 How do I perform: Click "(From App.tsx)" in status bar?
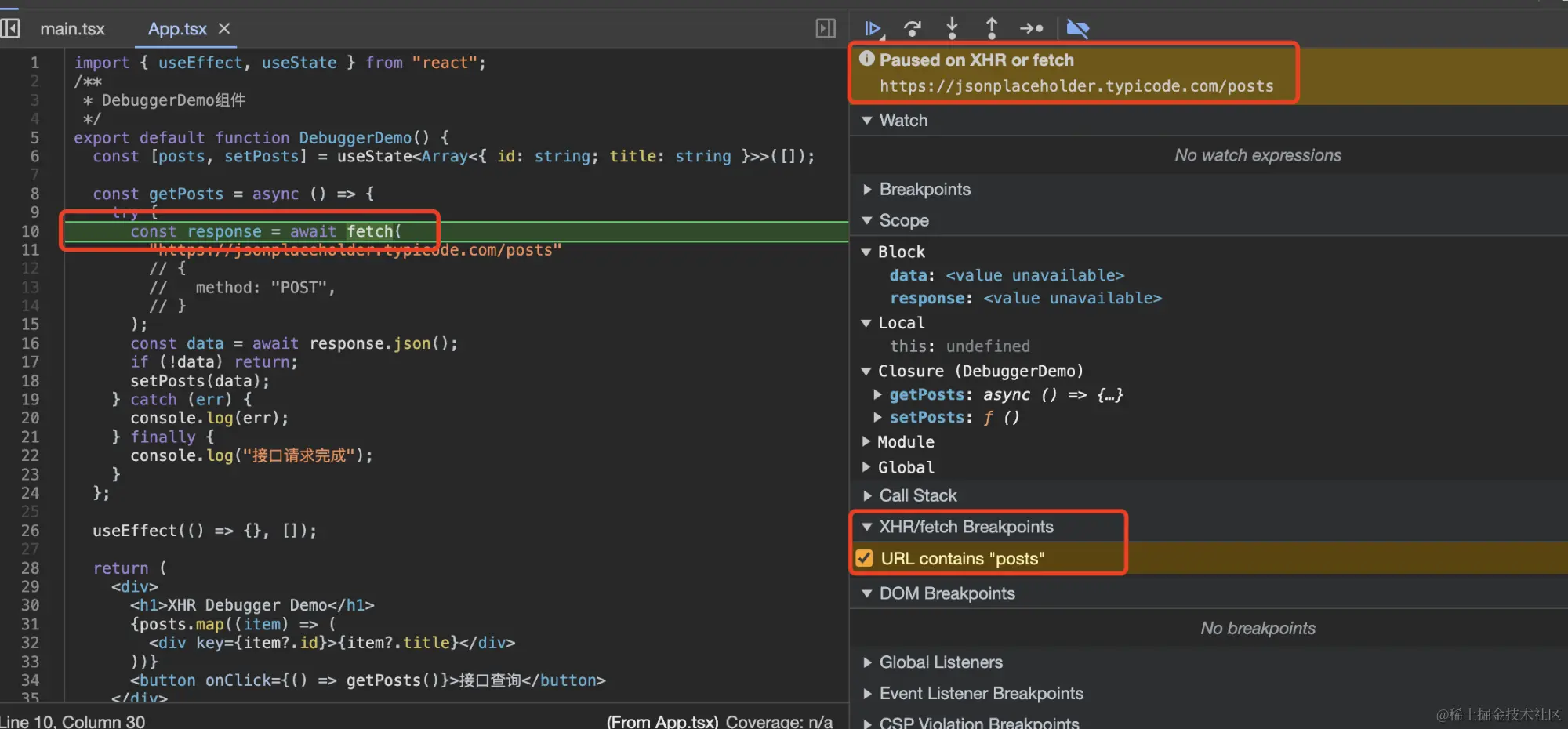coord(662,721)
